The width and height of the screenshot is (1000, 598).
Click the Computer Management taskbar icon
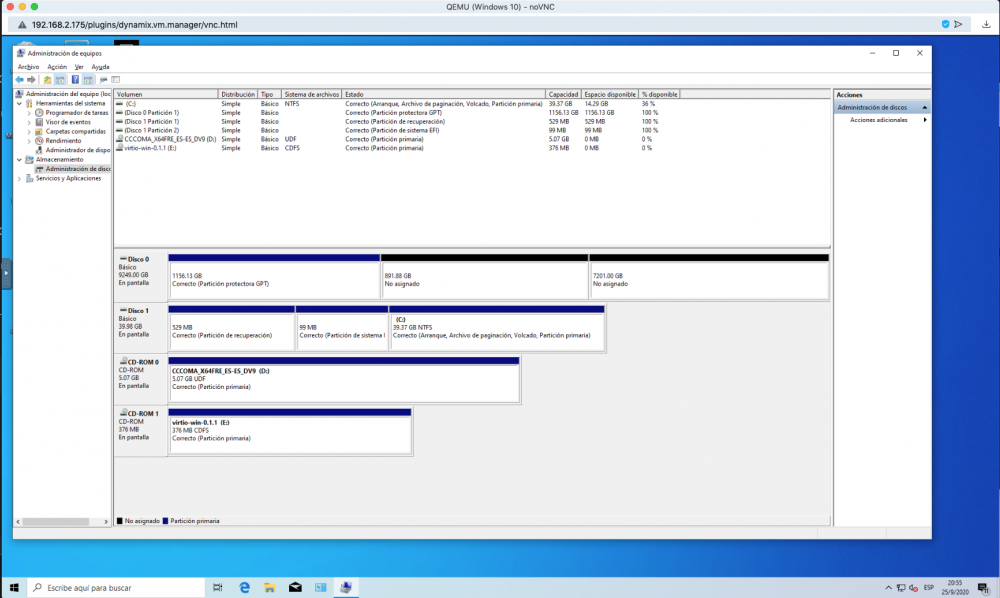346,587
